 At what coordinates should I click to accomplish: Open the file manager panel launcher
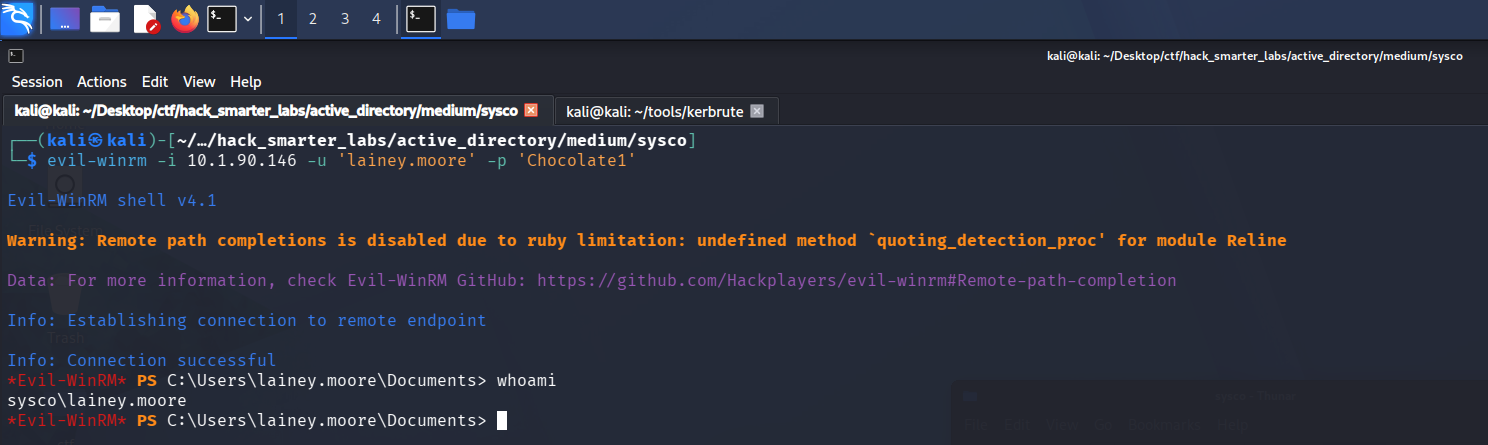click(x=105, y=18)
